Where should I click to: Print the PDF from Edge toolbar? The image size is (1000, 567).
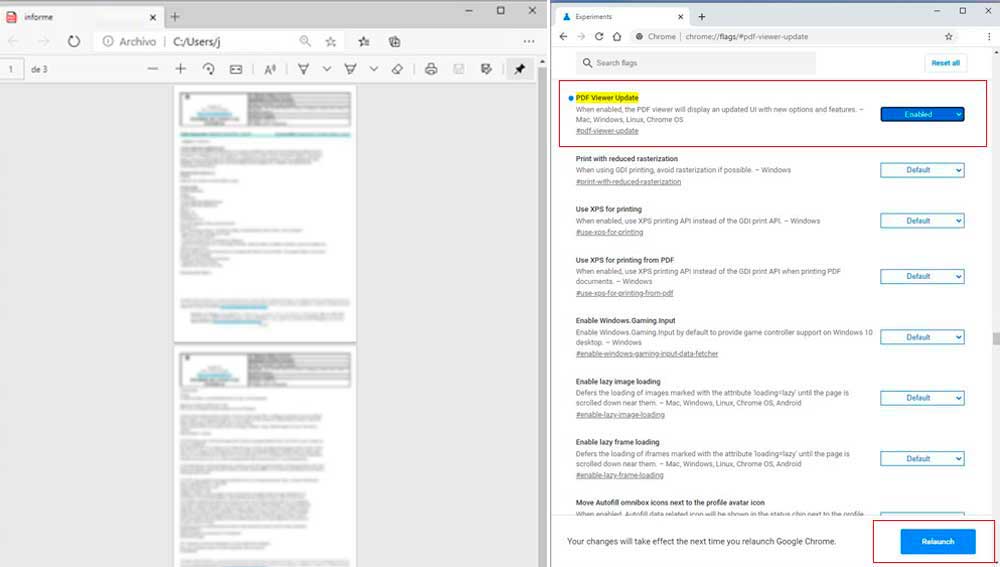click(x=431, y=69)
